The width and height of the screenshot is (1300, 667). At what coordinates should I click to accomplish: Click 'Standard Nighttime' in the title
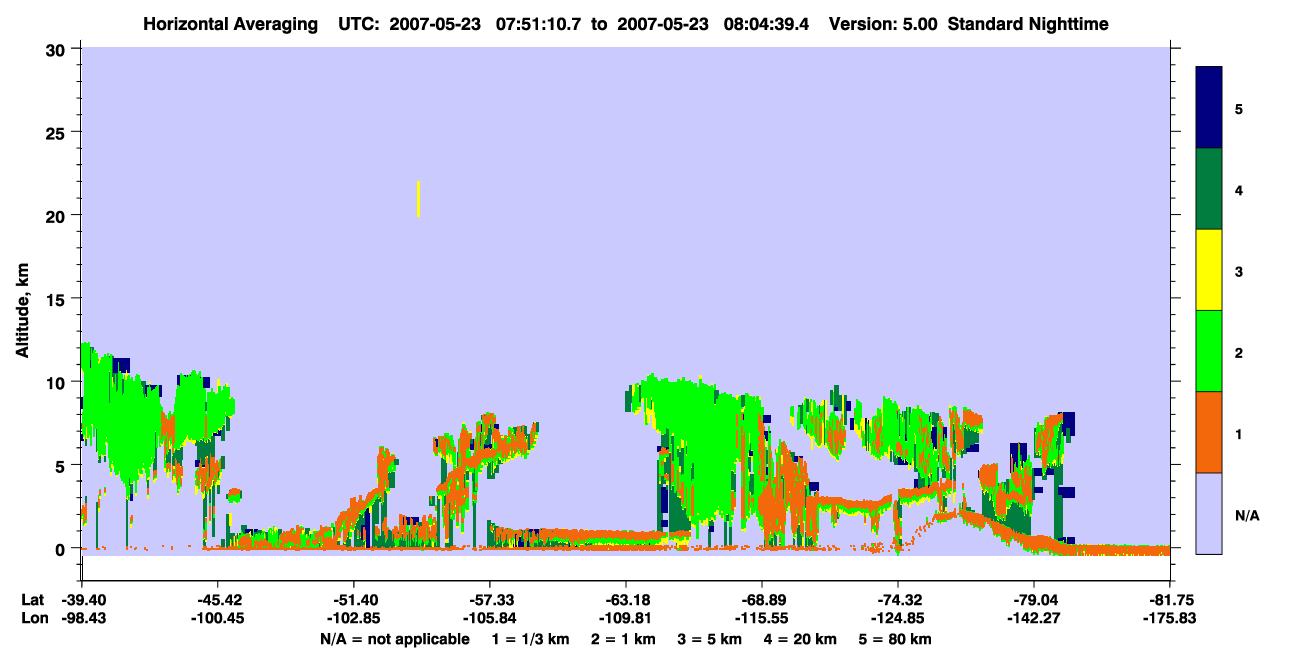tap(1028, 24)
